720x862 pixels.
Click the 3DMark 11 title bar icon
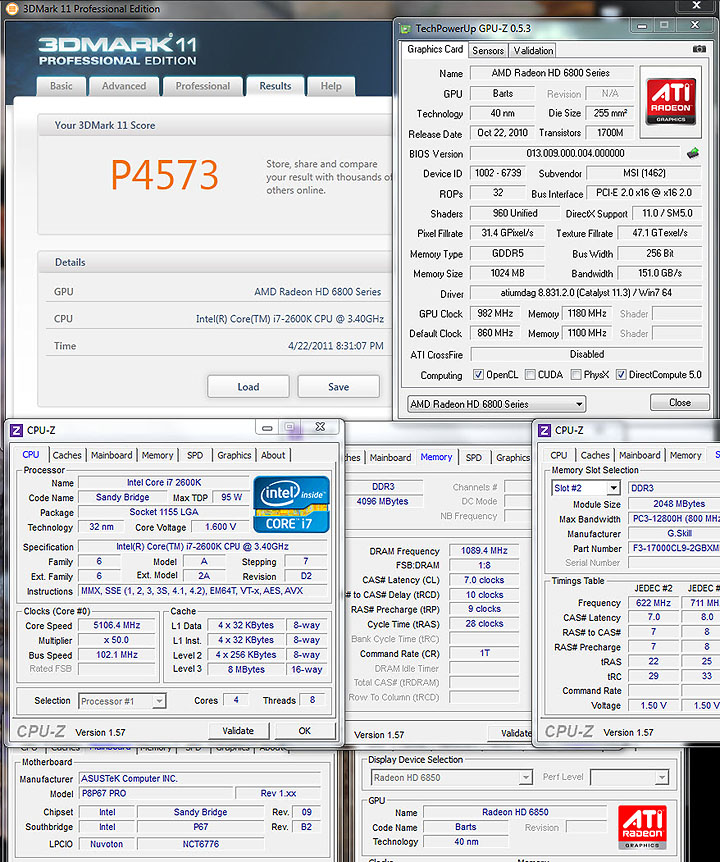click(12, 8)
